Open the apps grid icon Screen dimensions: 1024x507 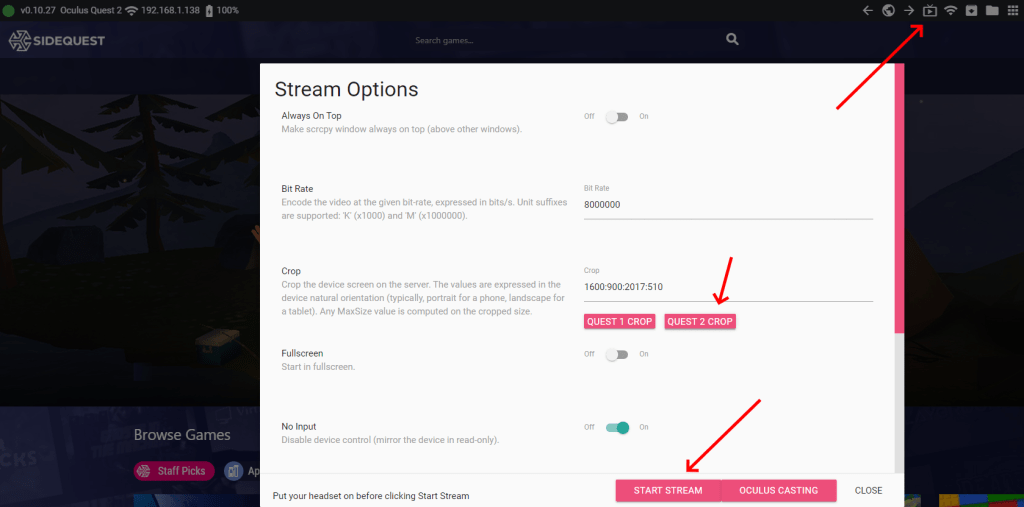point(1013,10)
